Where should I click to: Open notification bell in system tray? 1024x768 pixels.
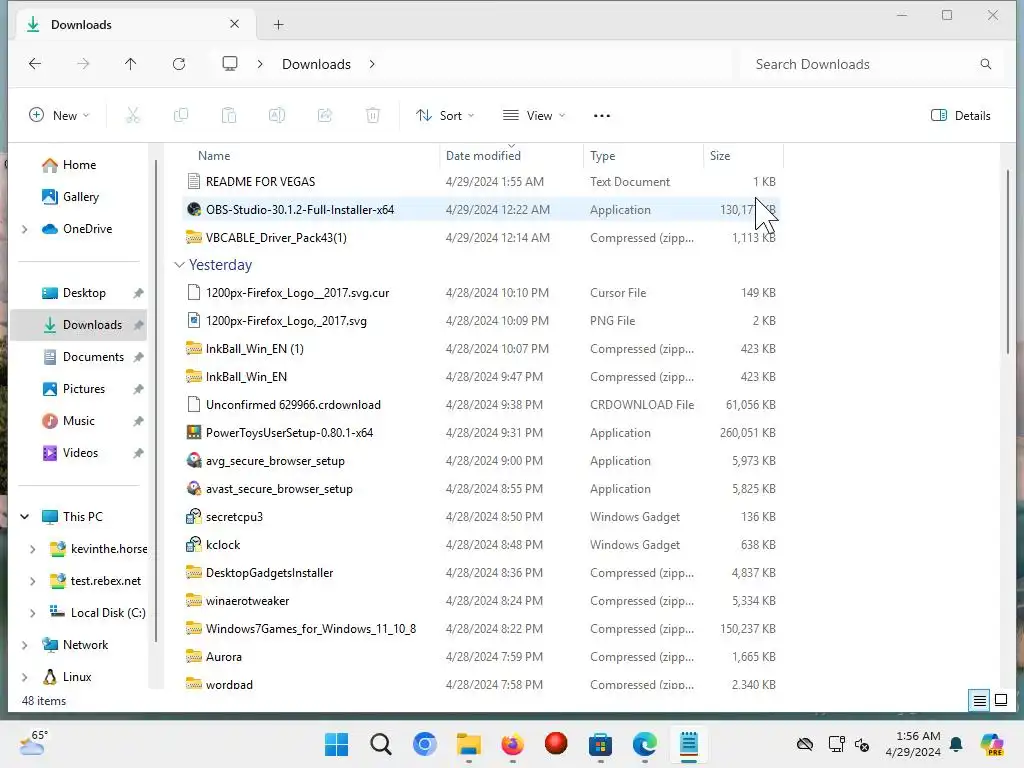click(956, 744)
